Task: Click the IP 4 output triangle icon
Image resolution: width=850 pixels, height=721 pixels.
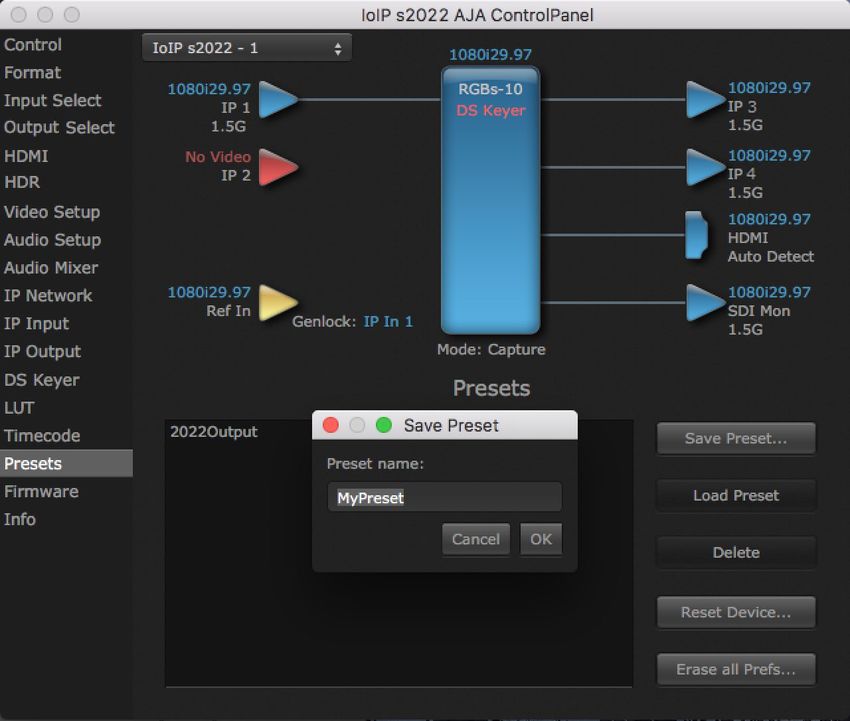Action: [x=705, y=167]
